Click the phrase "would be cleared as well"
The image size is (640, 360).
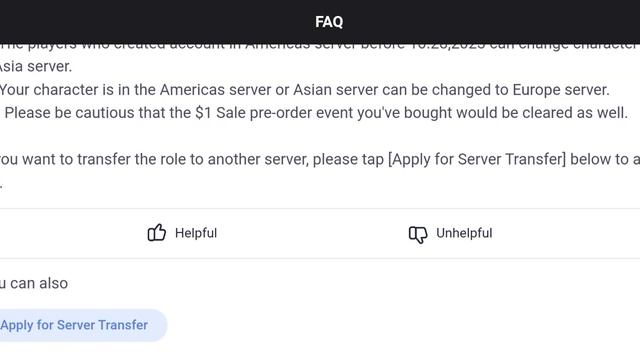tap(542, 113)
